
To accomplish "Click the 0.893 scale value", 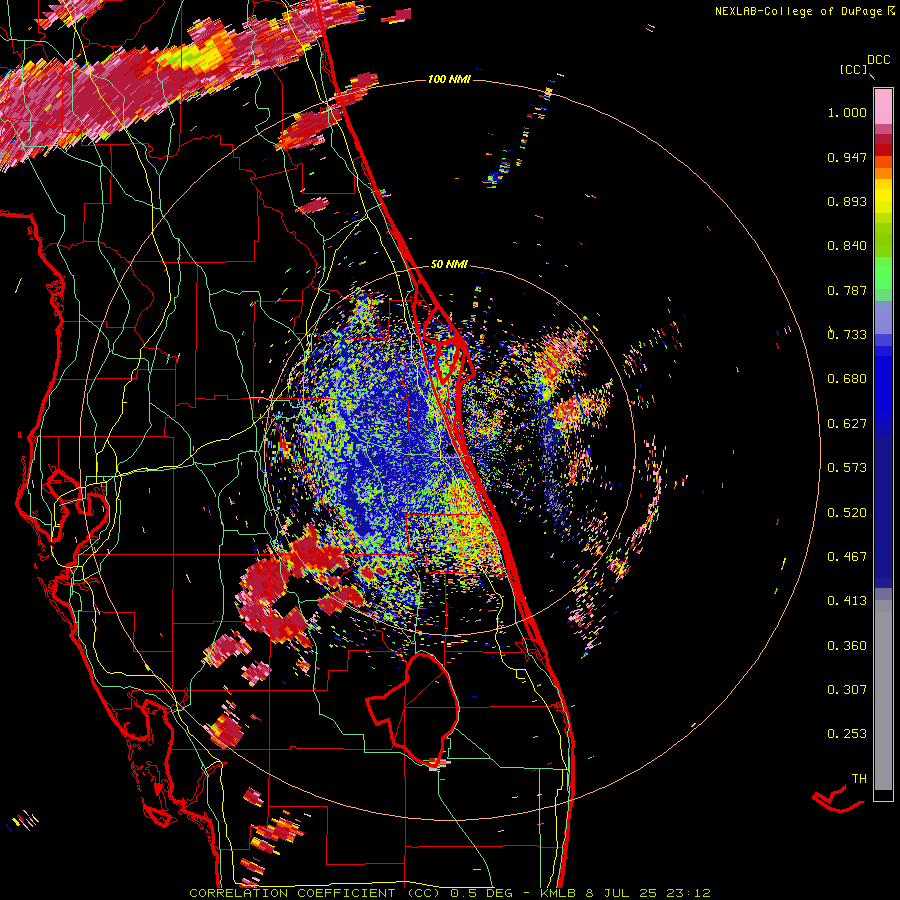I will (847, 201).
